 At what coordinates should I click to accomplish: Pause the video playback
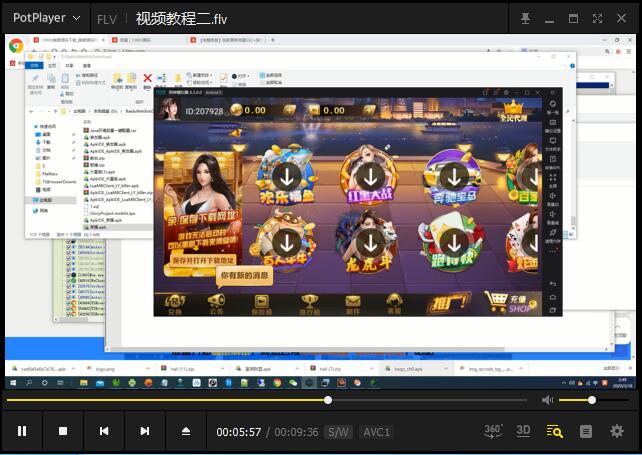coord(22,431)
